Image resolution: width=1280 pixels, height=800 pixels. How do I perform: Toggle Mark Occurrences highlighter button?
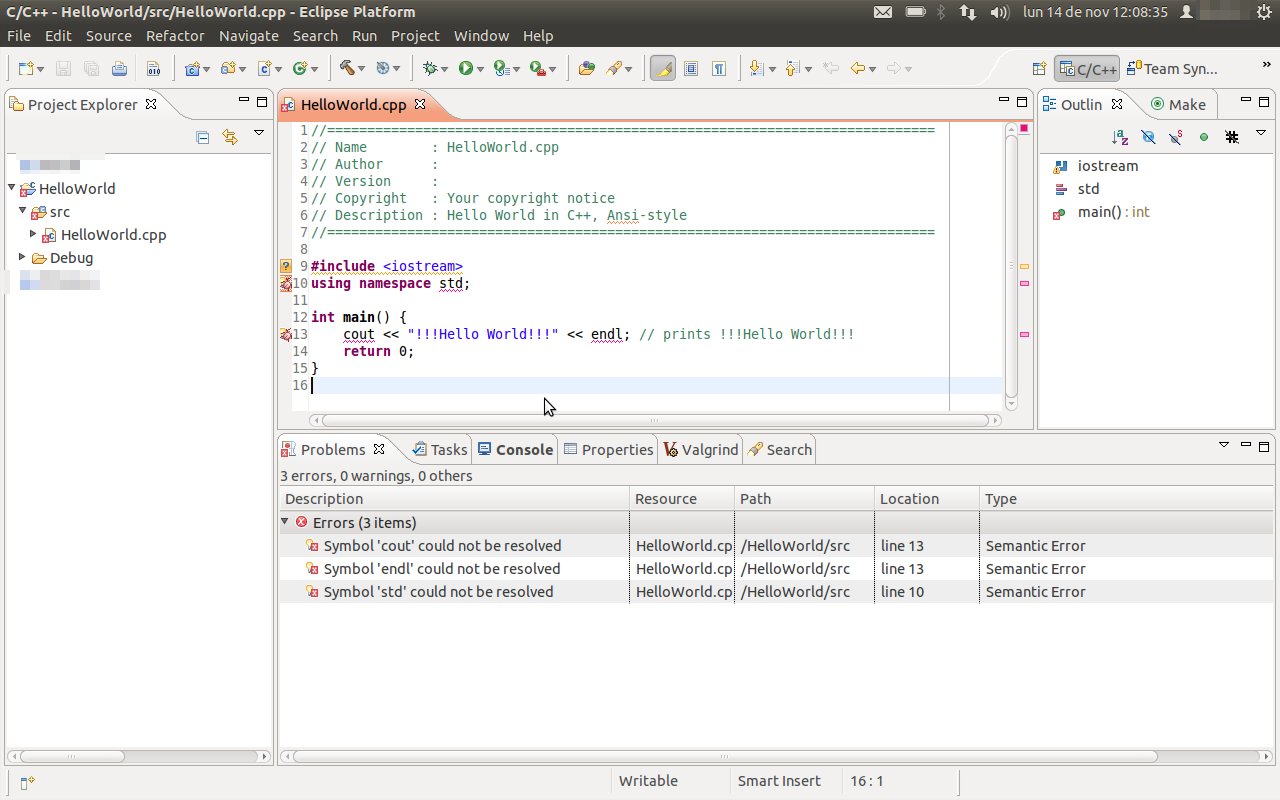[662, 68]
